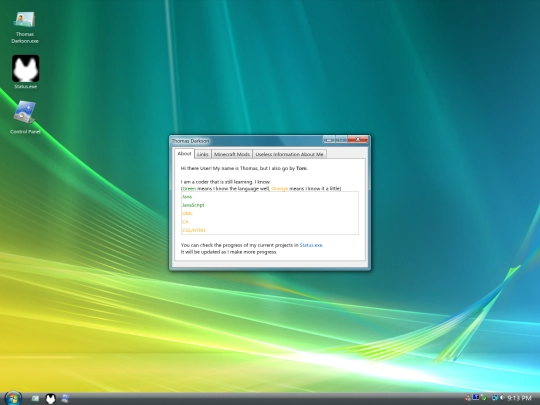Switch to the About tab
Screen dimensions: 540x405
point(184,154)
